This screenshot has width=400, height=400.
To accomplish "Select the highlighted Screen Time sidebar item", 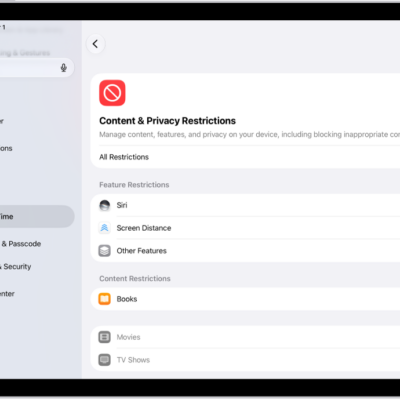I will 37,217.
